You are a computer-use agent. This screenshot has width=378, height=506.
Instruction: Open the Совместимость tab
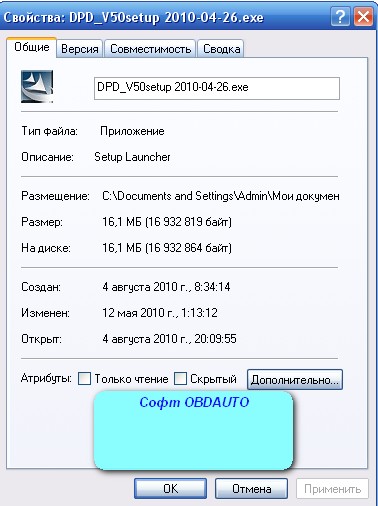(150, 49)
